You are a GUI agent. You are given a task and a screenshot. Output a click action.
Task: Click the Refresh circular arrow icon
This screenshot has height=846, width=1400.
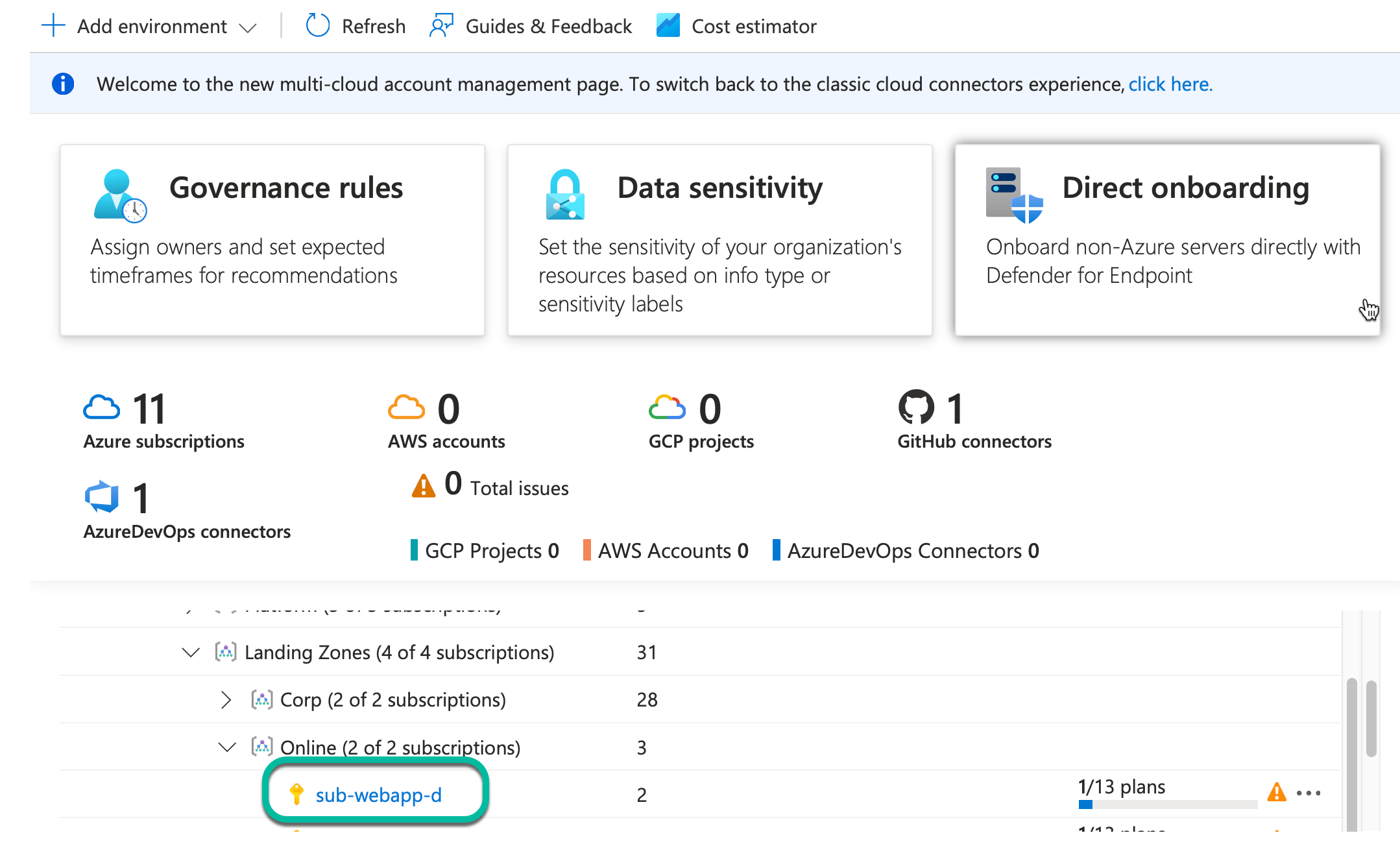pyautogui.click(x=318, y=26)
